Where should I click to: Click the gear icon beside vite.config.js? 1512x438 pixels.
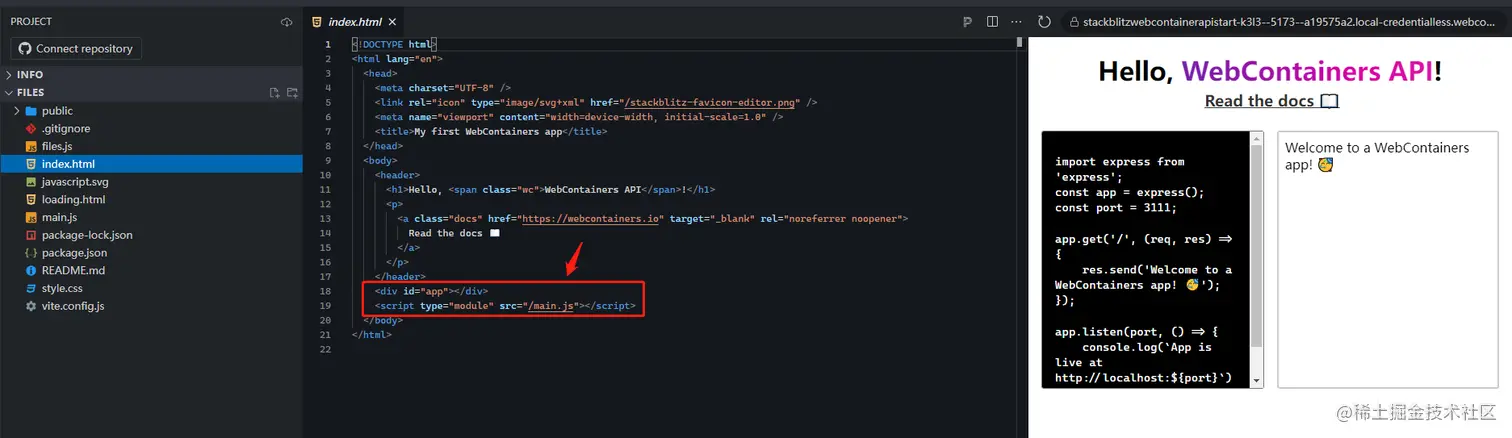[31, 306]
